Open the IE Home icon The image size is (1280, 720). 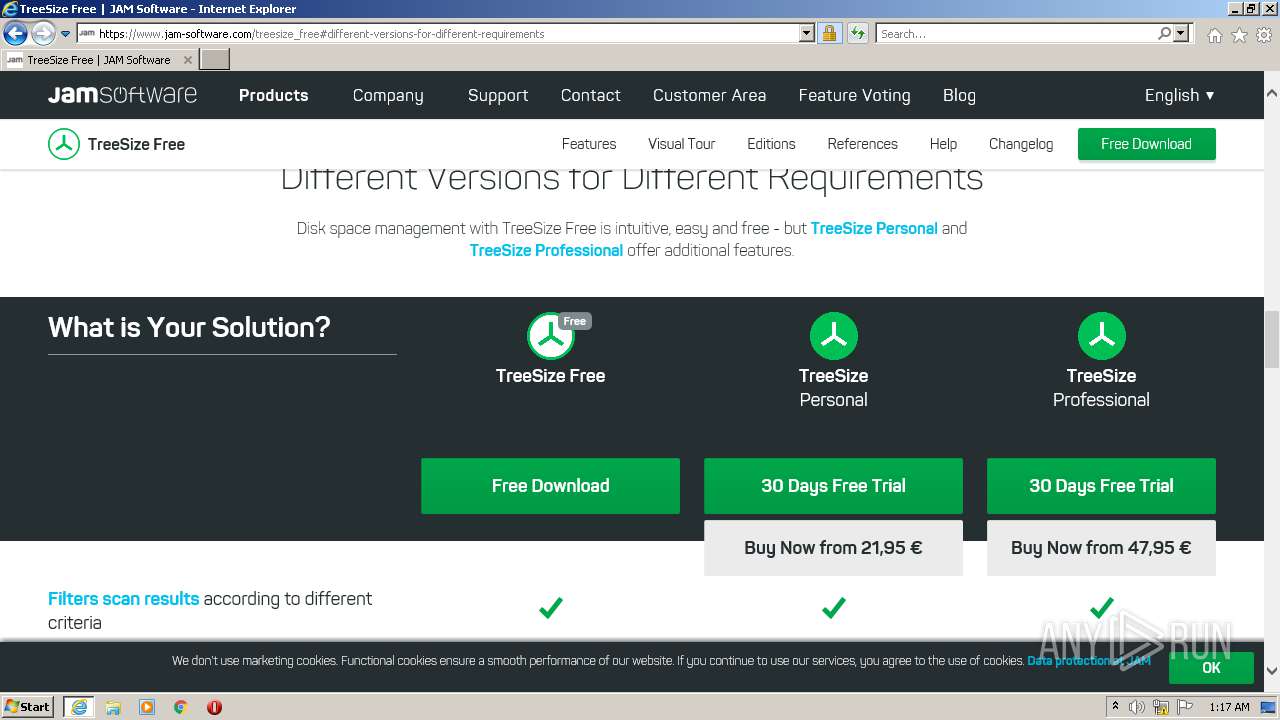[x=1214, y=35]
